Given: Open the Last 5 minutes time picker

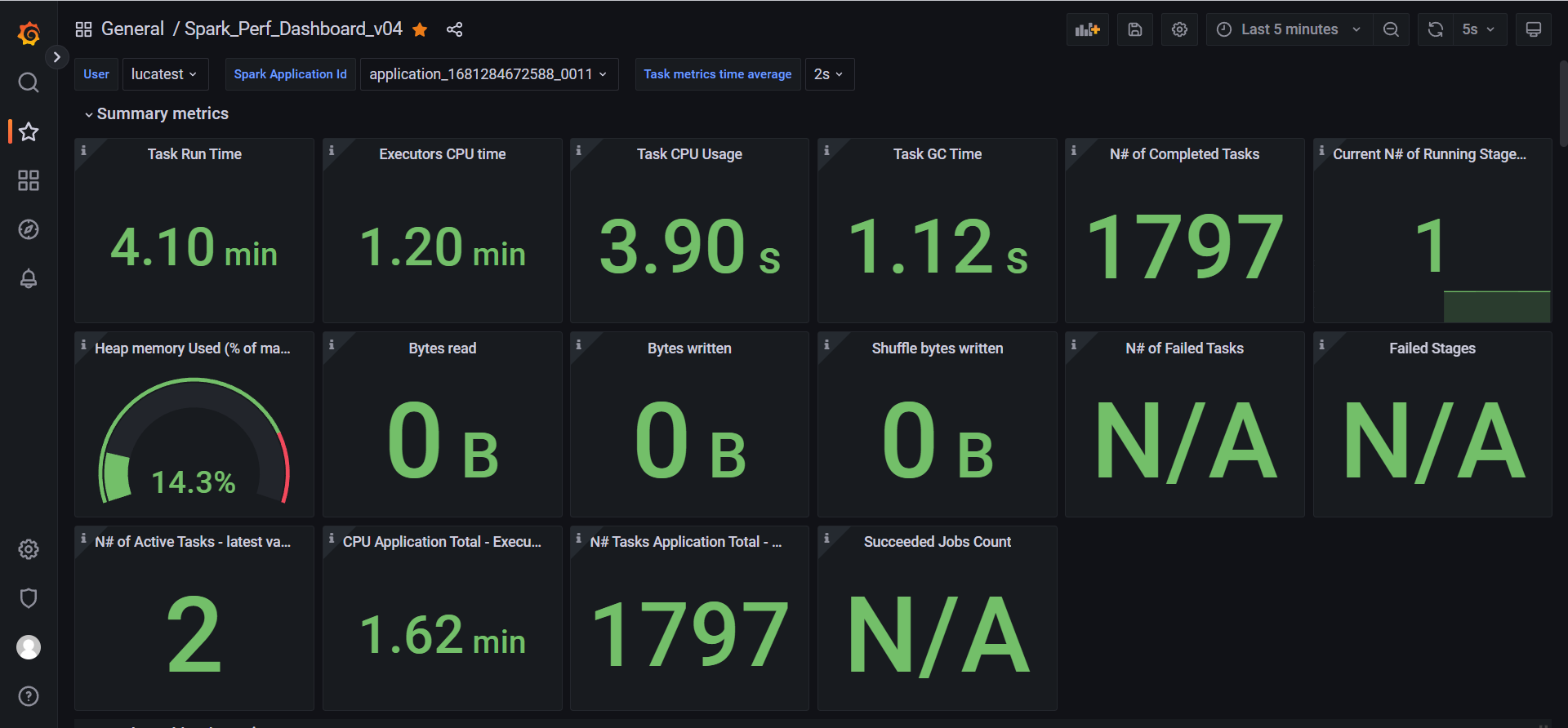Looking at the screenshot, I should tap(1289, 29).
